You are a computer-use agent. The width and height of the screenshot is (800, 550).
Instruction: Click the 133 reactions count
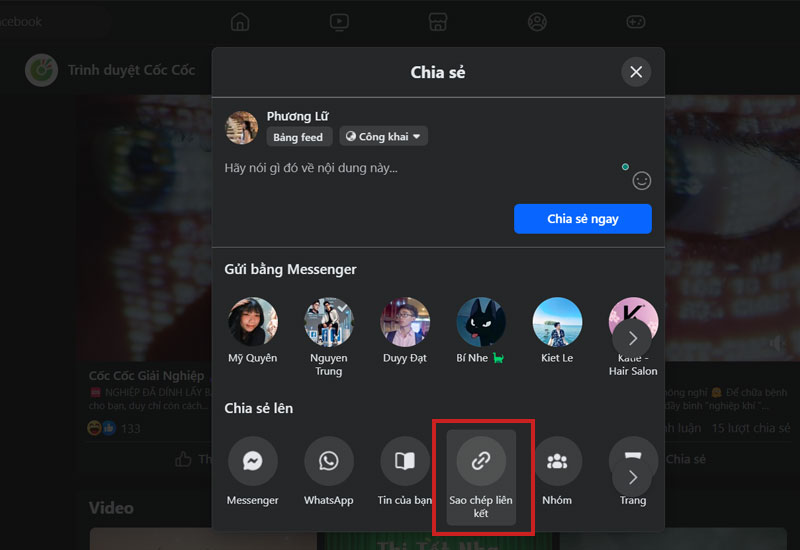131,429
